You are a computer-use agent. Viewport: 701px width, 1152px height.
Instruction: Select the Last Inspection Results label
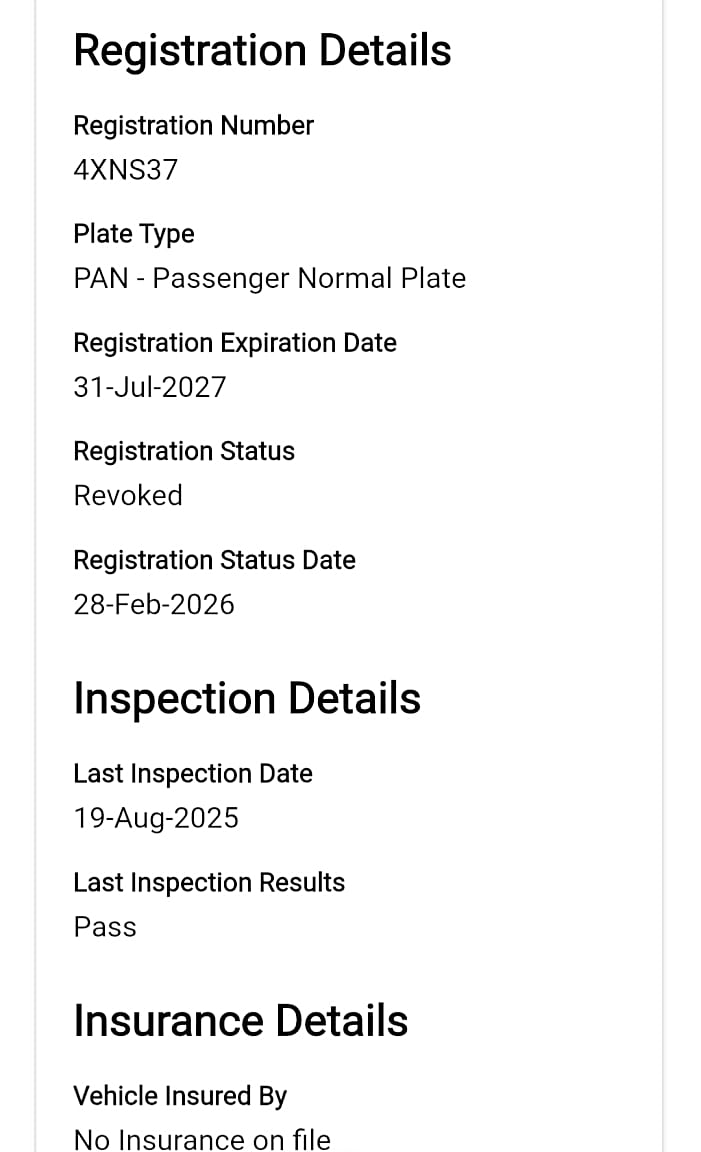pyautogui.click(x=209, y=882)
